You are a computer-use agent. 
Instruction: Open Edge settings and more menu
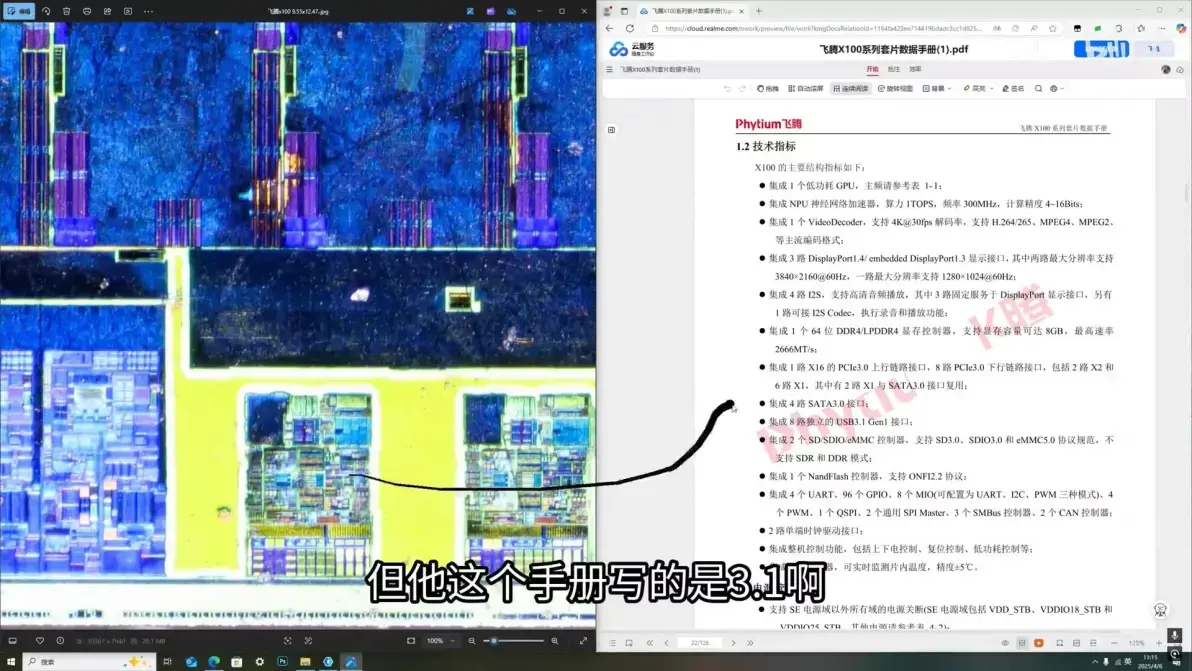[x=1162, y=29]
